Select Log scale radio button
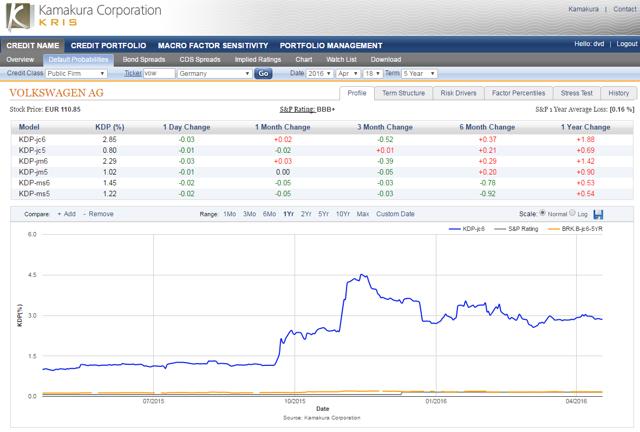Image resolution: width=640 pixels, height=432 pixels. pyautogui.click(x=572, y=213)
